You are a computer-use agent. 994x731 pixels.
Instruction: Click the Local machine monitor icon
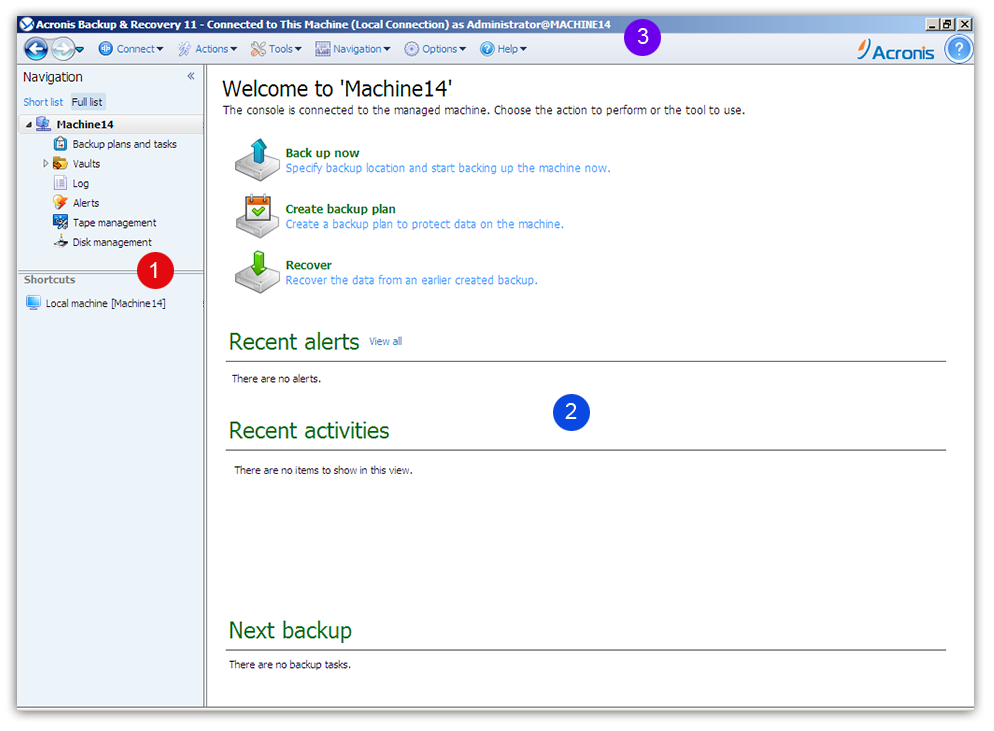point(33,302)
